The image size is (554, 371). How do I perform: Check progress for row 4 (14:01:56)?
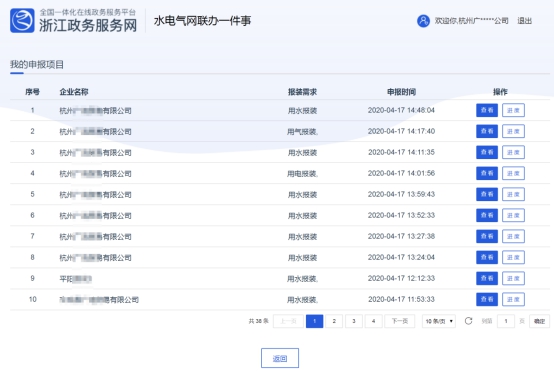click(x=513, y=173)
